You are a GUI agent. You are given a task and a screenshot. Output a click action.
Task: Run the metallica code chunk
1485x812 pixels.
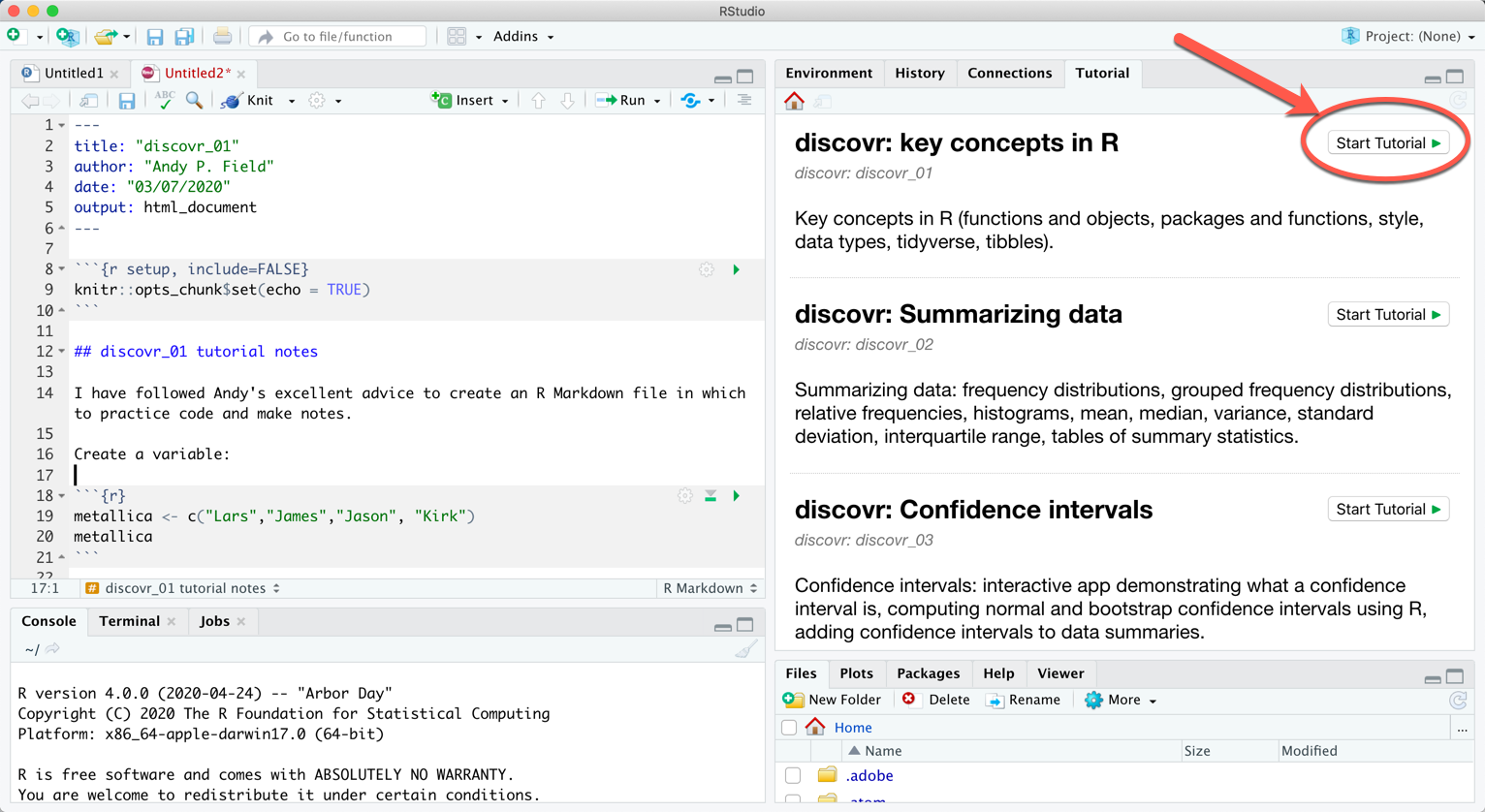coord(737,496)
